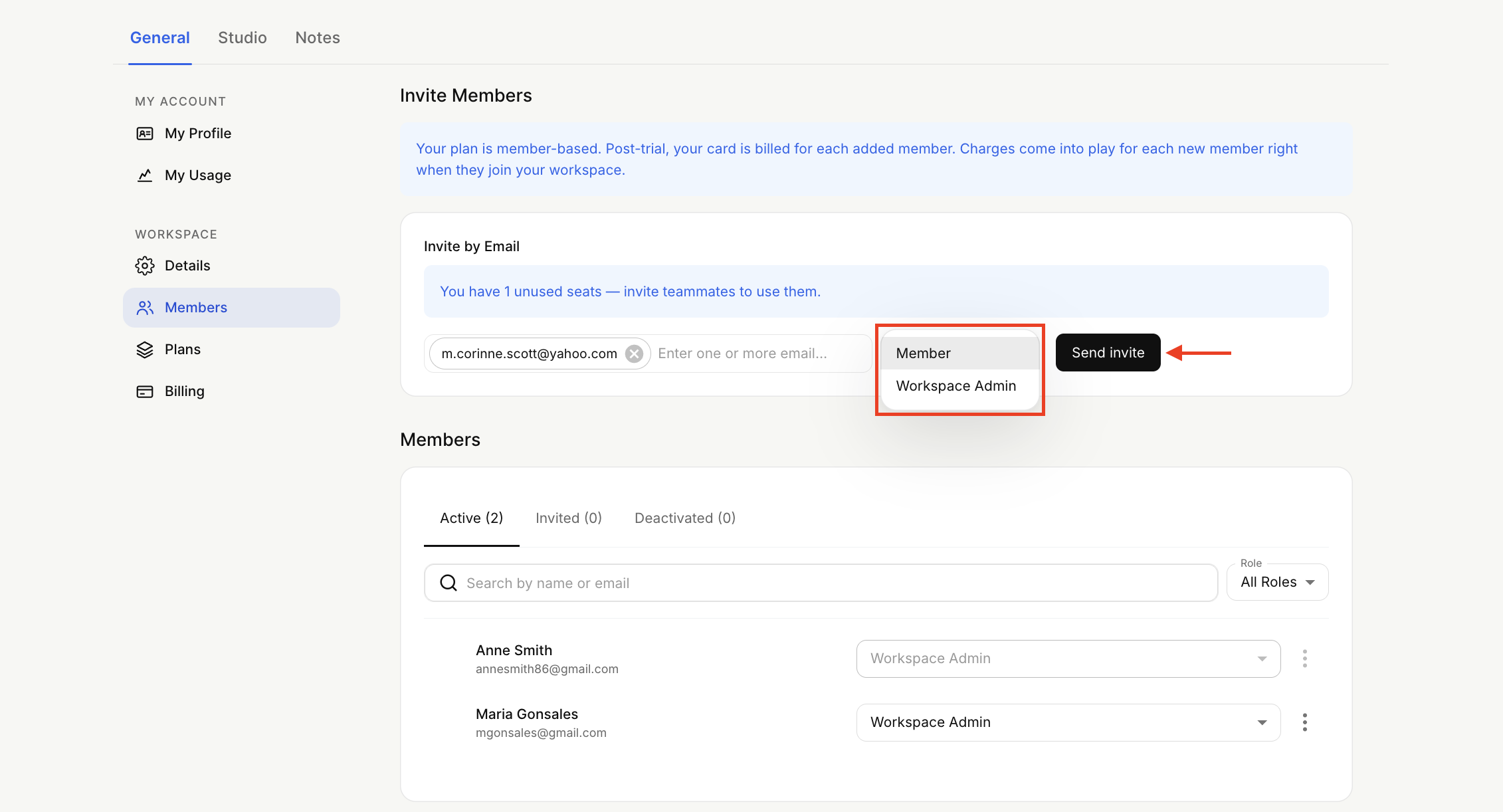Click the unused seats notice text
1503x812 pixels.
pyautogui.click(x=630, y=292)
